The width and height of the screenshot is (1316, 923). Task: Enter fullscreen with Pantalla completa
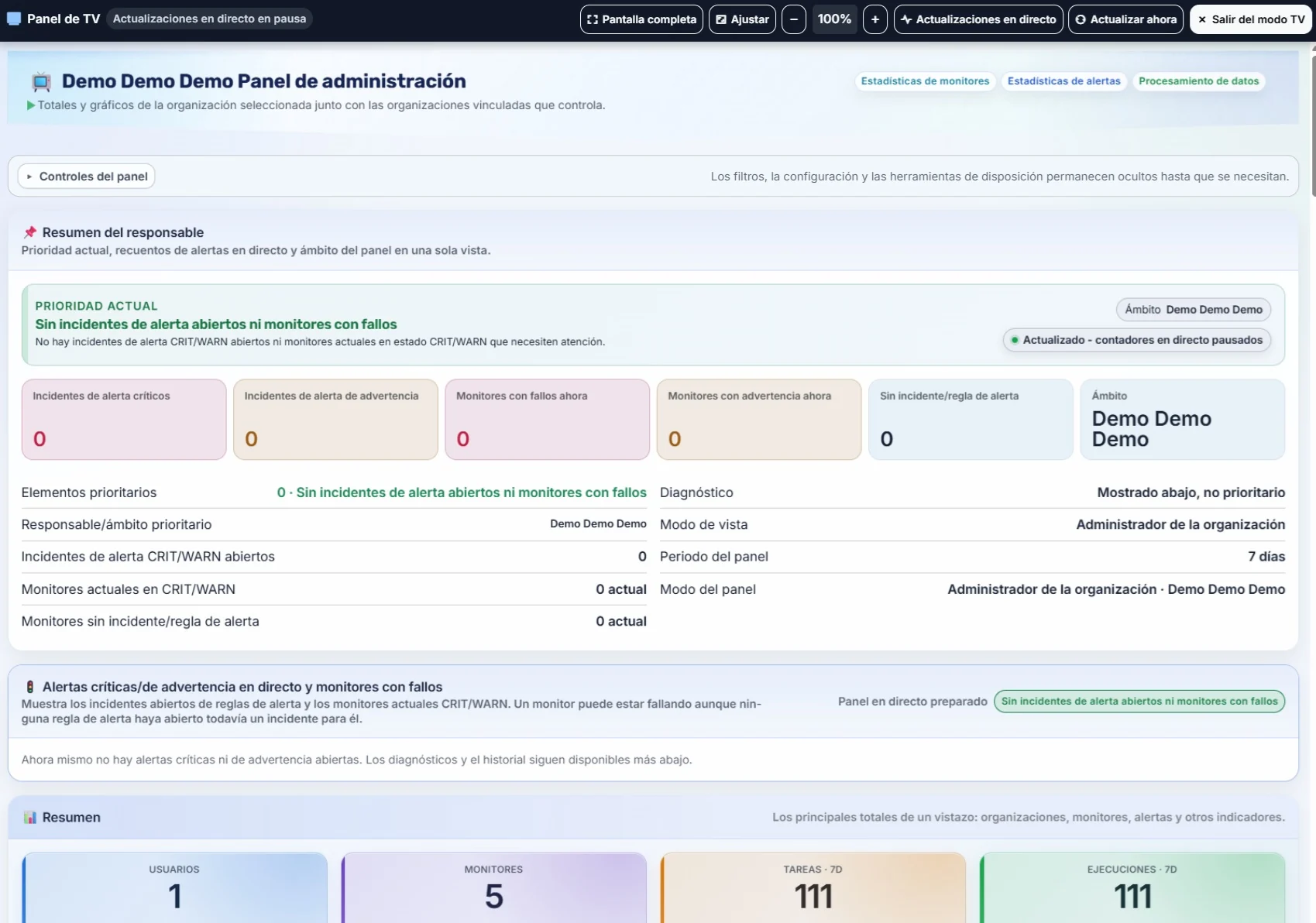(641, 19)
